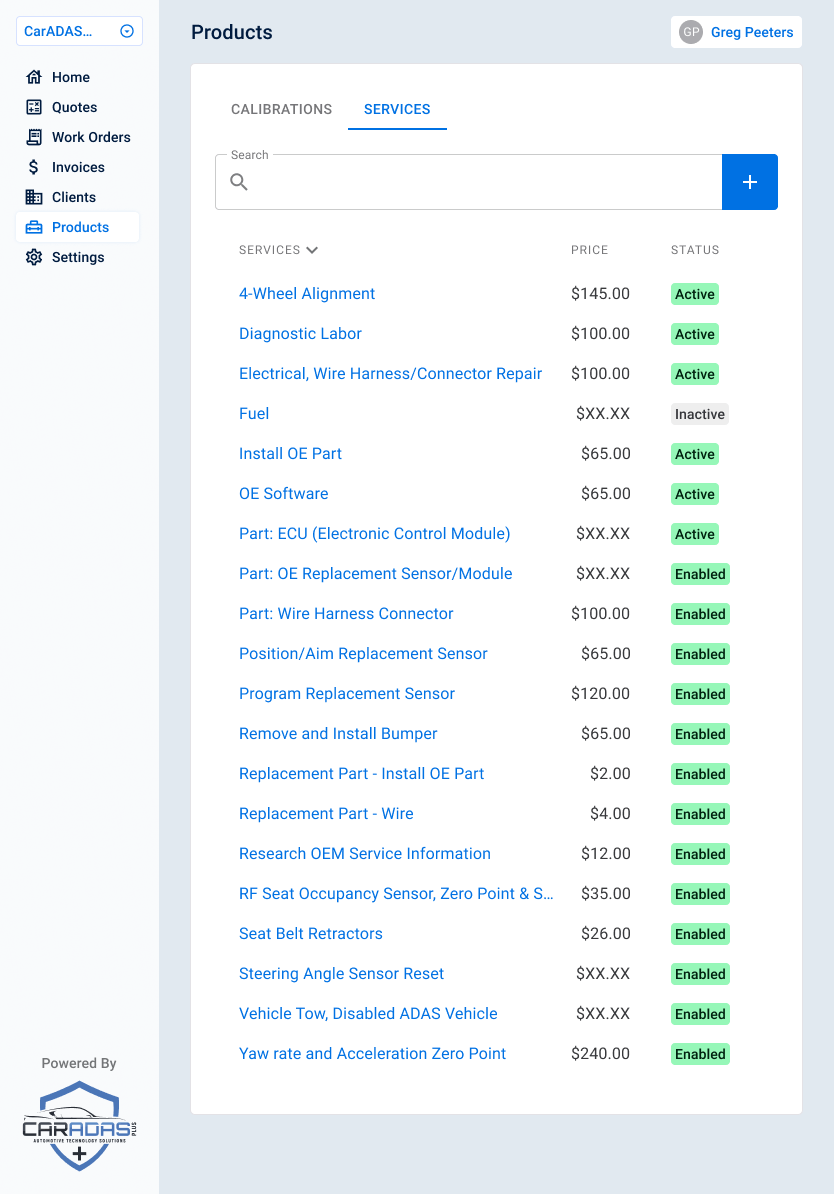Toggle sort arrow next to Services header

coord(312,250)
